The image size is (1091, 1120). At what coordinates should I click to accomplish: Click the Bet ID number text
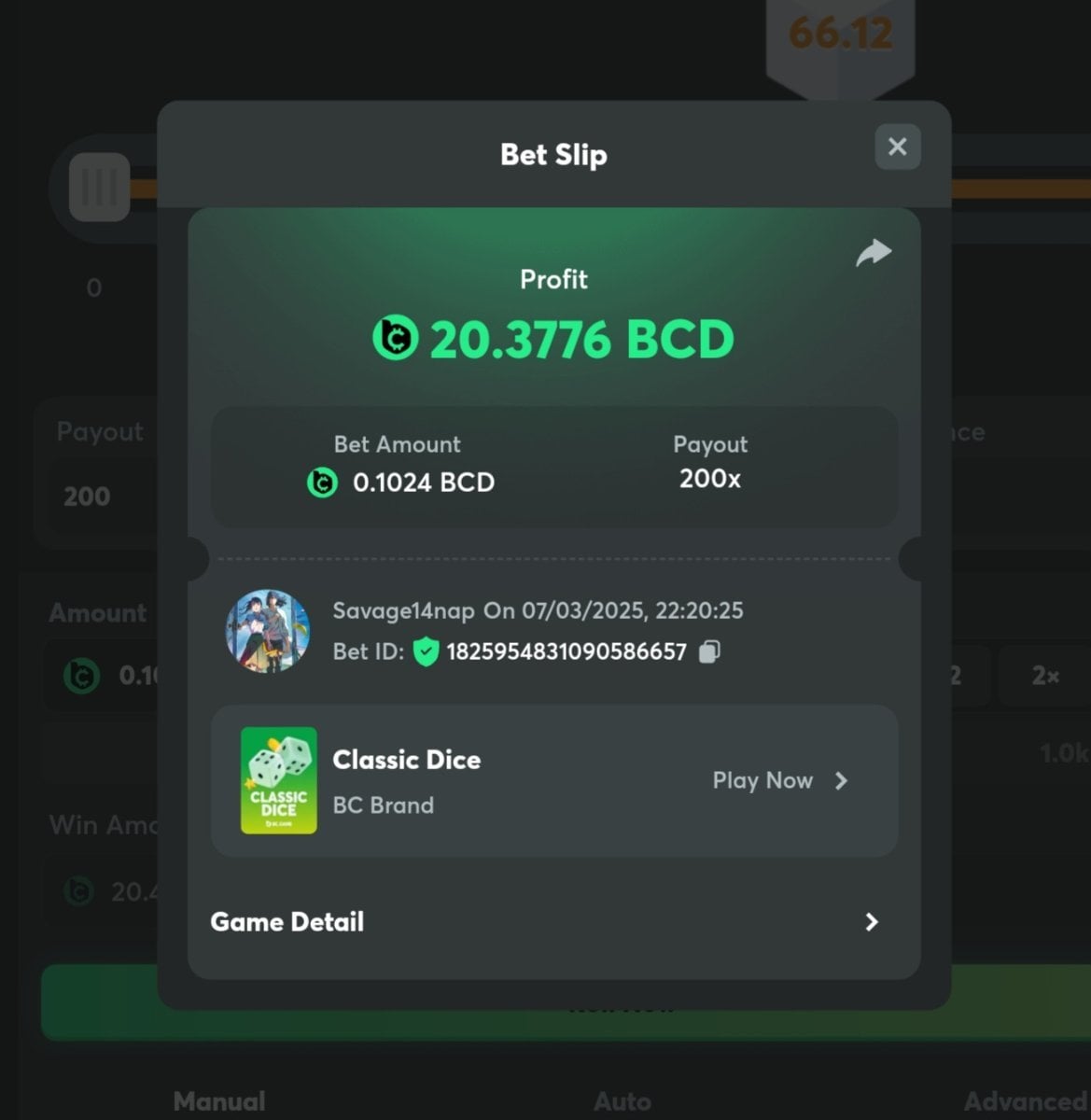(x=566, y=651)
